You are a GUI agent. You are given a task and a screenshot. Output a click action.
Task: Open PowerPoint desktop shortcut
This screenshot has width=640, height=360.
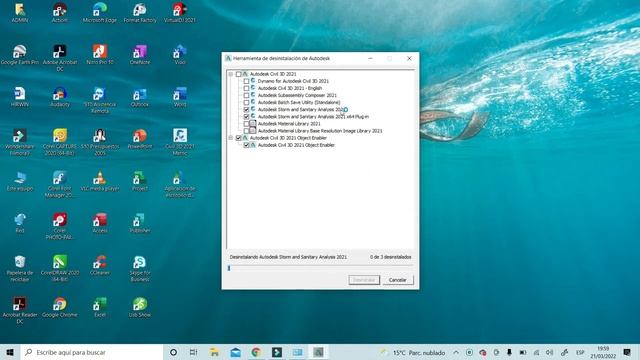[x=140, y=139]
